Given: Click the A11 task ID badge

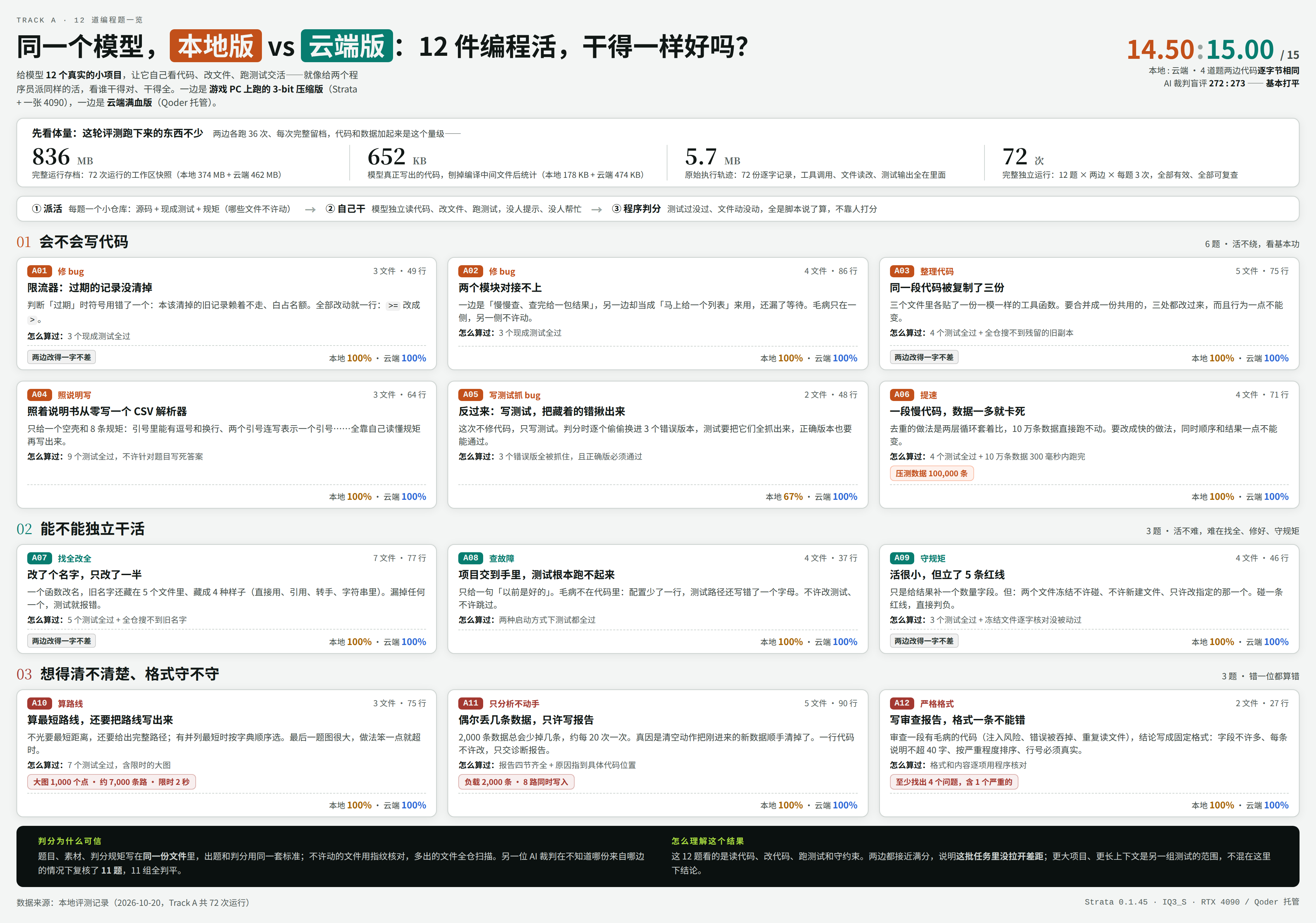Looking at the screenshot, I should pos(471,703).
